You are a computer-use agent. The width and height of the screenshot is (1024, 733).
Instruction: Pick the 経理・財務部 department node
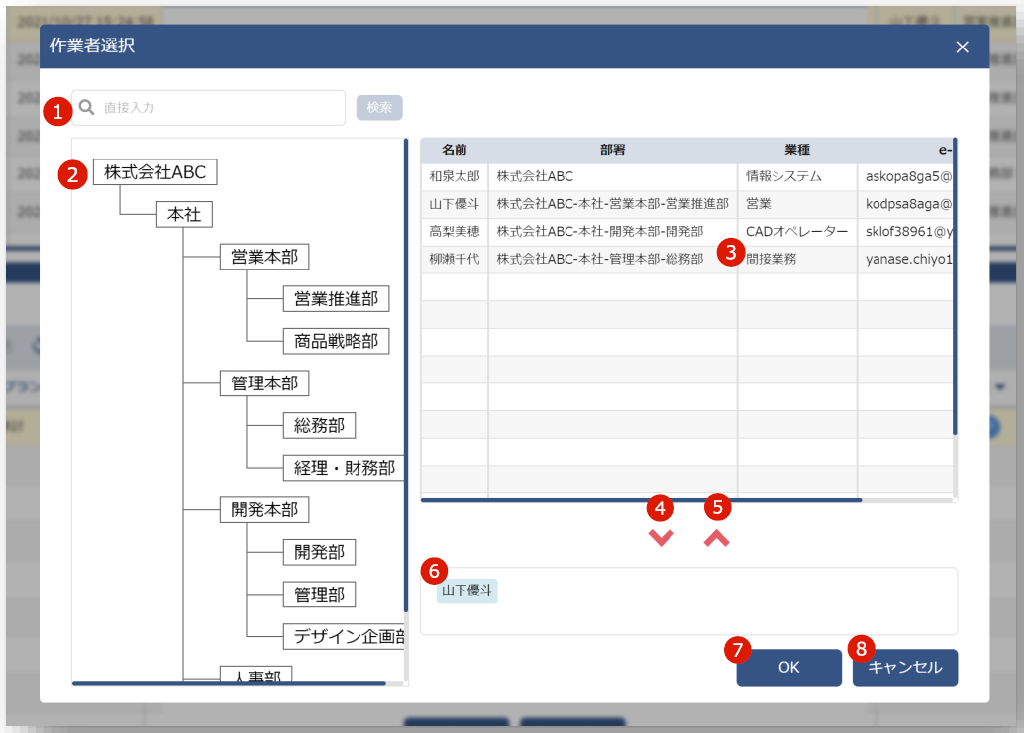pos(343,467)
